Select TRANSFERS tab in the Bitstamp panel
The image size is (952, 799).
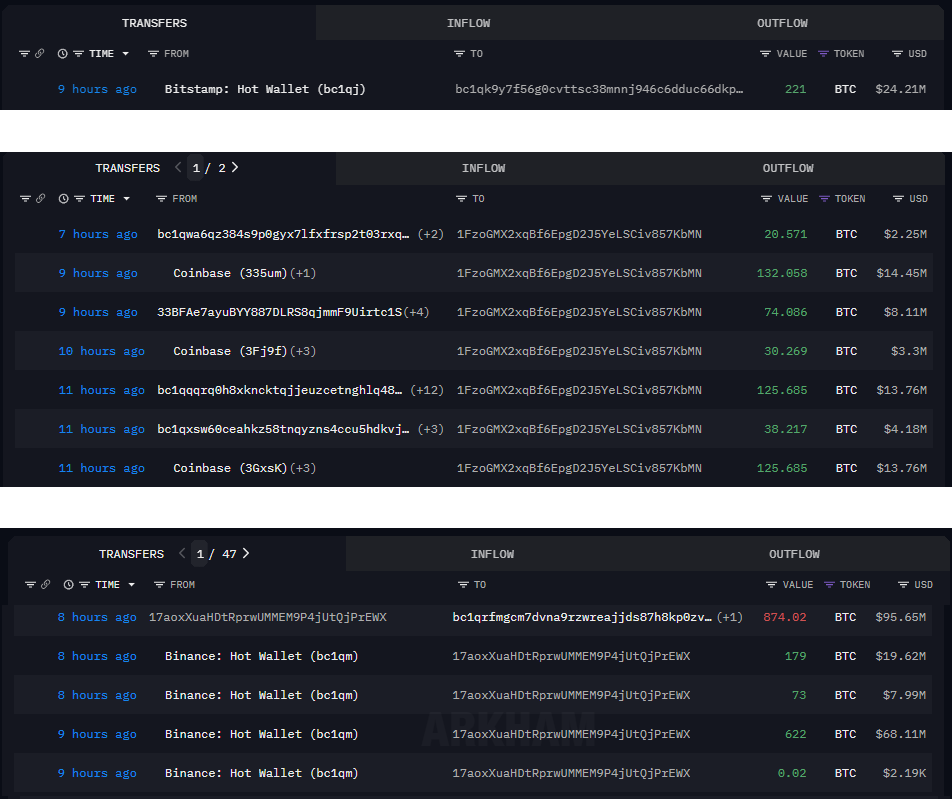tap(154, 23)
